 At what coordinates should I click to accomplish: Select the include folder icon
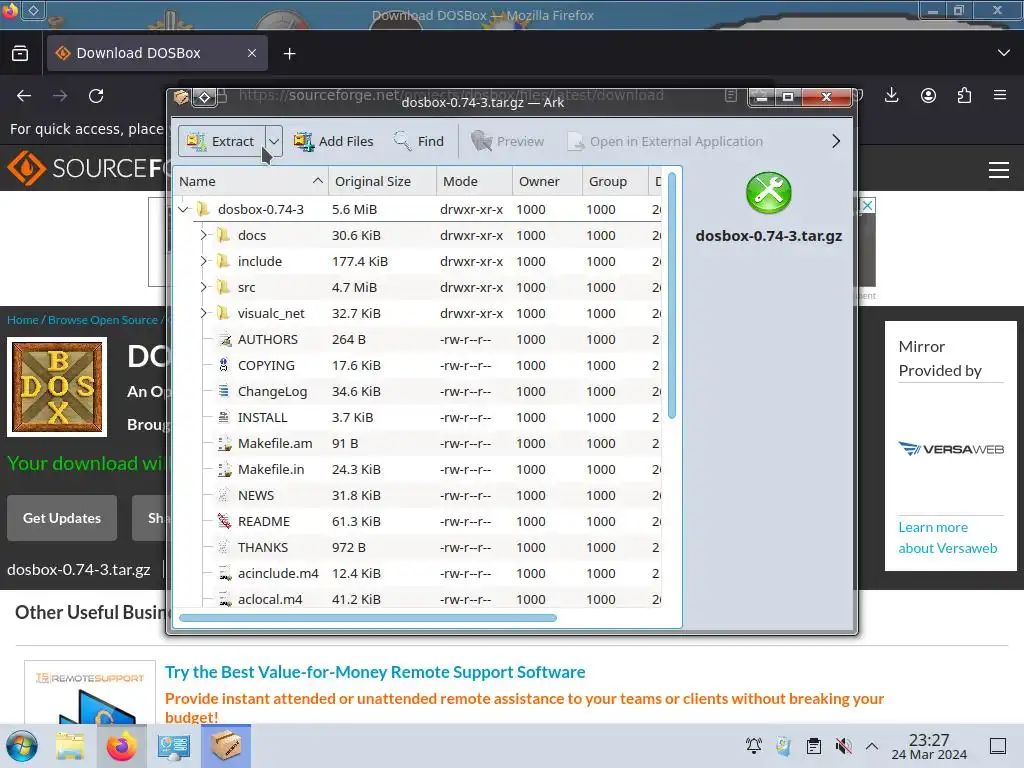[224, 261]
